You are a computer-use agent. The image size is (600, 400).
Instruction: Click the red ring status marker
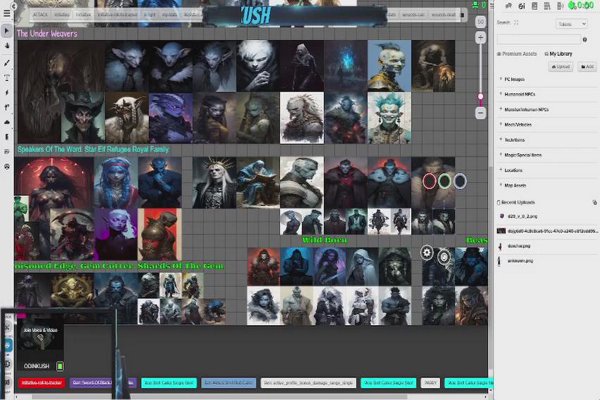pos(429,181)
